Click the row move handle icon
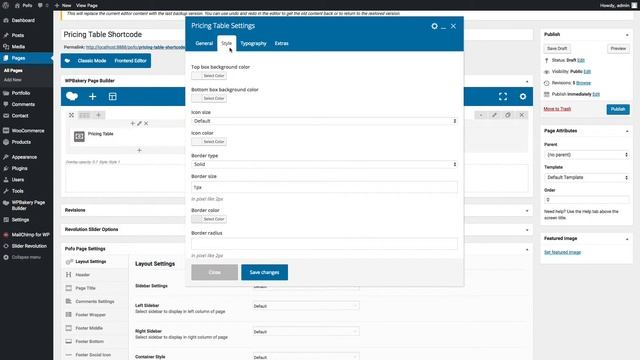This screenshot has width=640, height=360. click(71, 115)
